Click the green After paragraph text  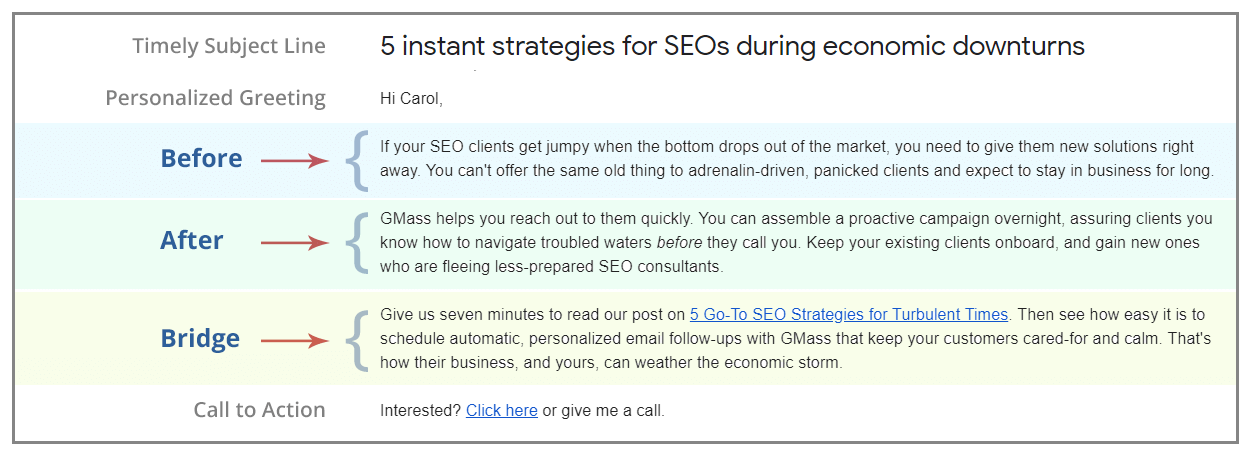[x=796, y=243]
